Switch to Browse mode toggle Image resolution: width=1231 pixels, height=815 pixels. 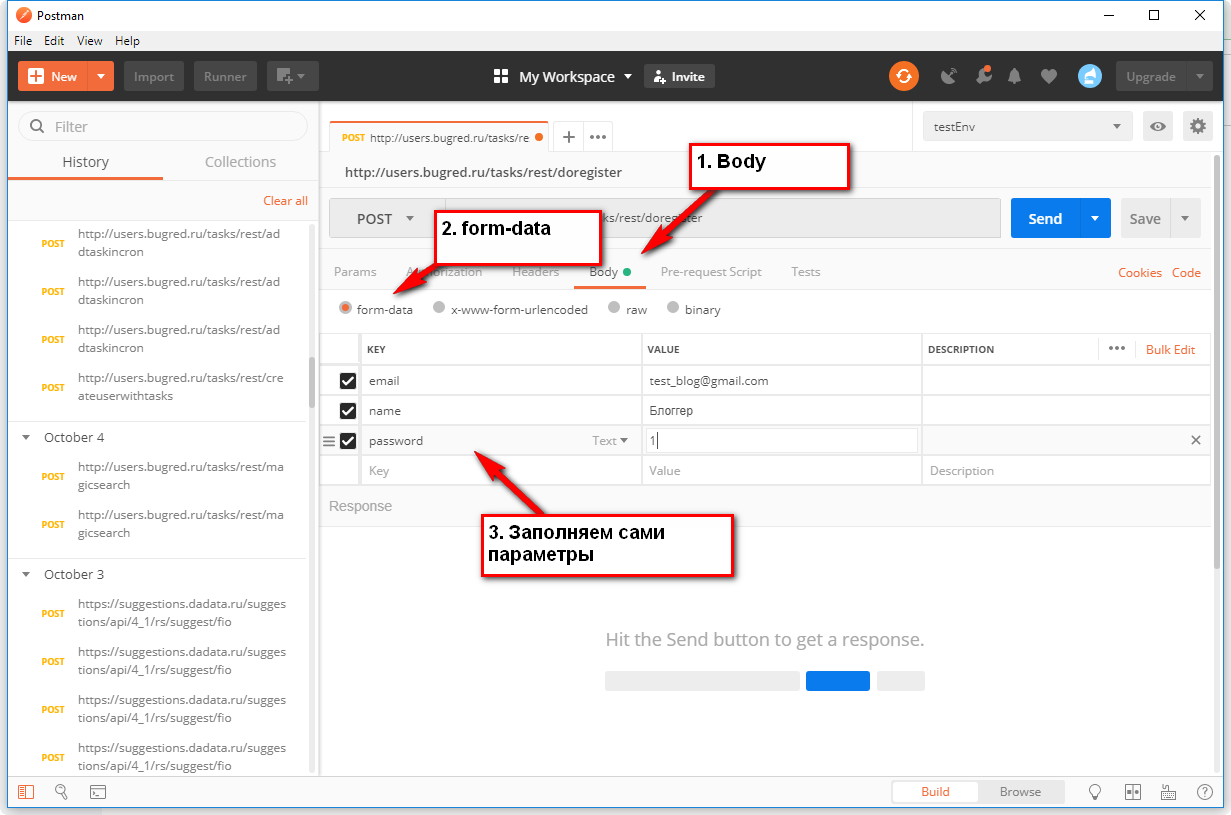pyautogui.click(x=1020, y=792)
